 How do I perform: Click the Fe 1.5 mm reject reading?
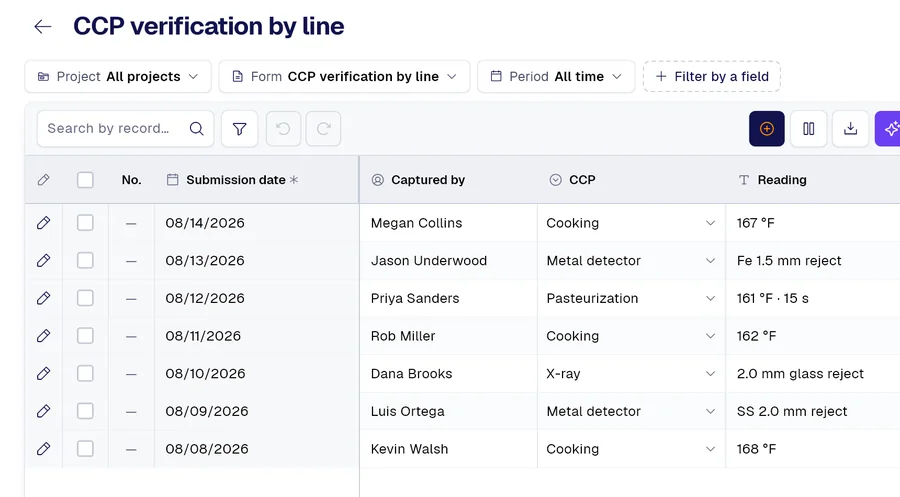pyautogui.click(x=813, y=261)
